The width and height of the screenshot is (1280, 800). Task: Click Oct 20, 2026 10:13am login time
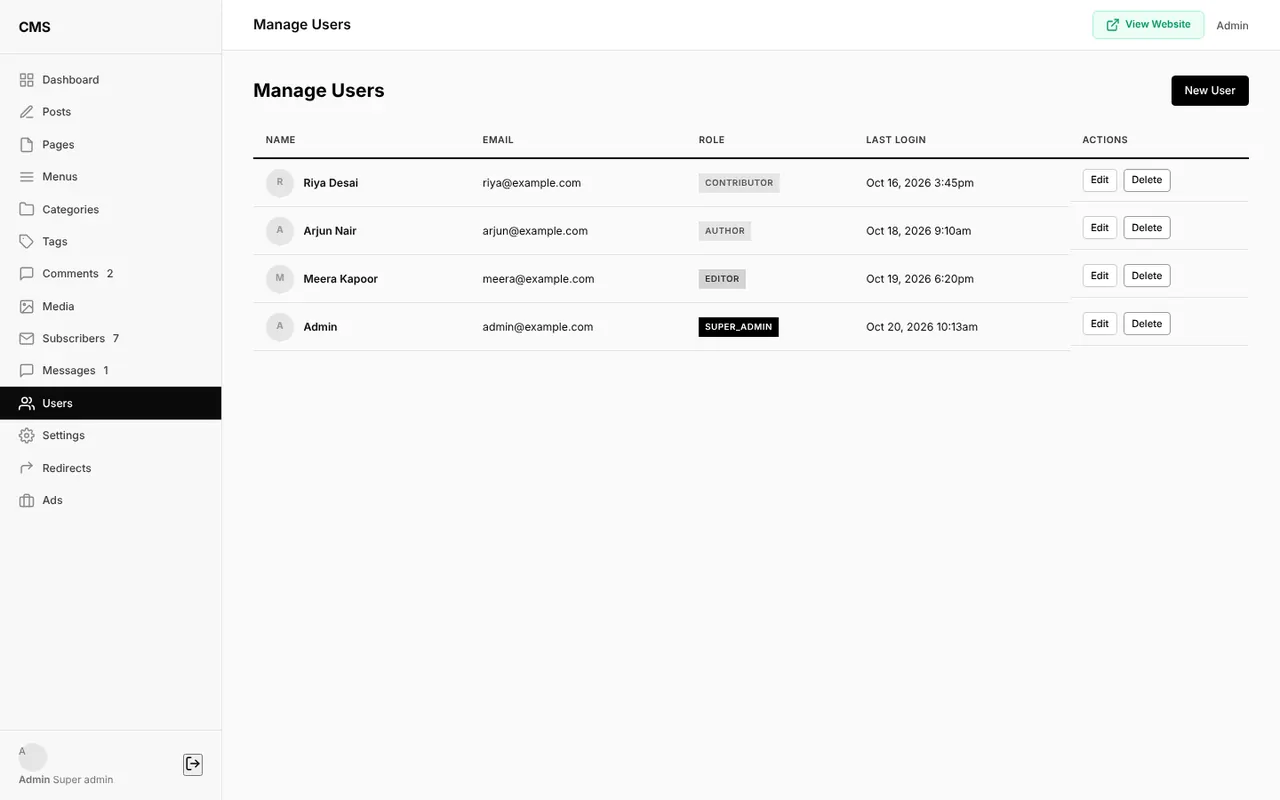tap(922, 327)
